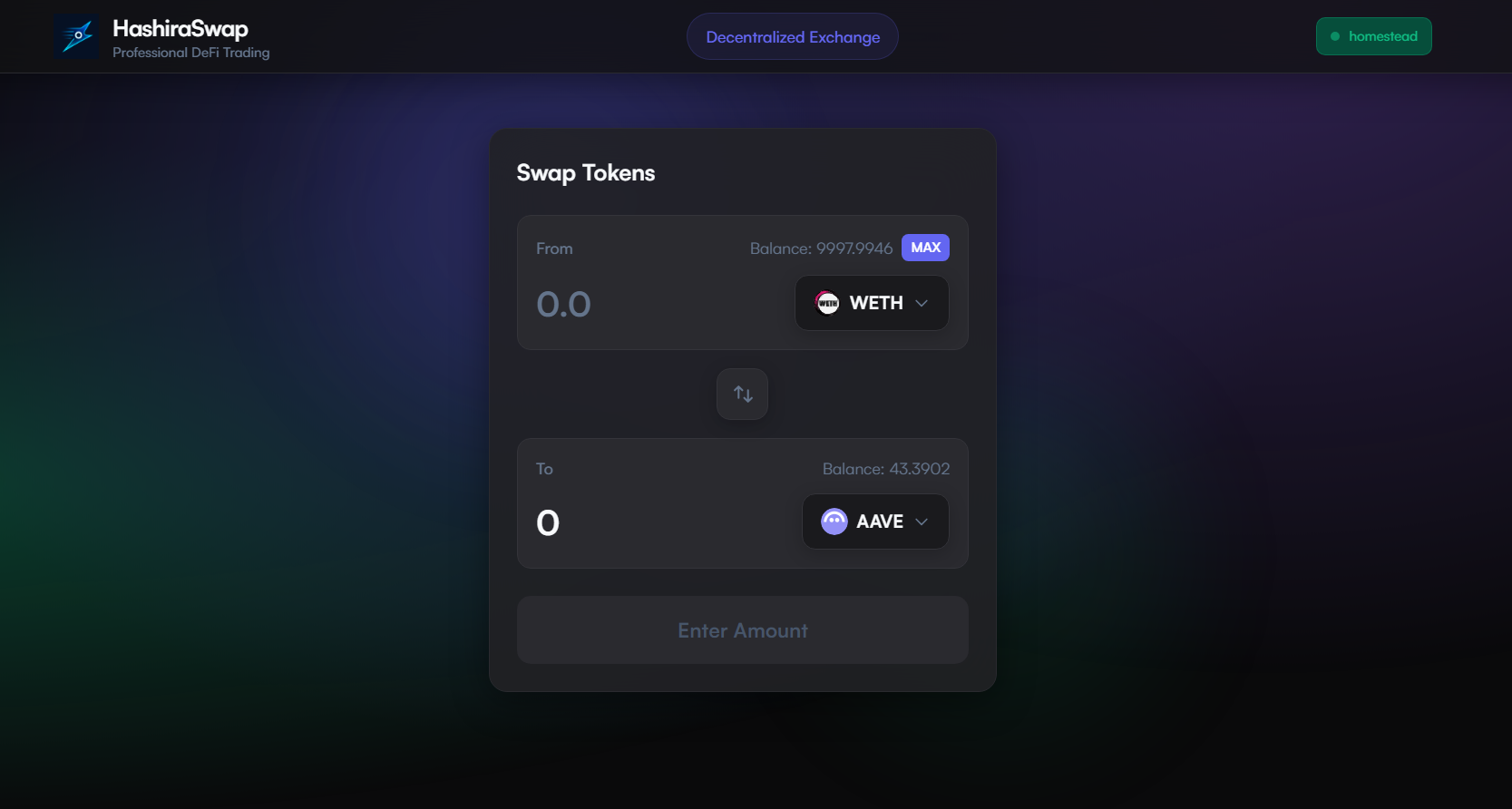Click the Enter Amount button
1512x809 pixels.
click(x=743, y=630)
